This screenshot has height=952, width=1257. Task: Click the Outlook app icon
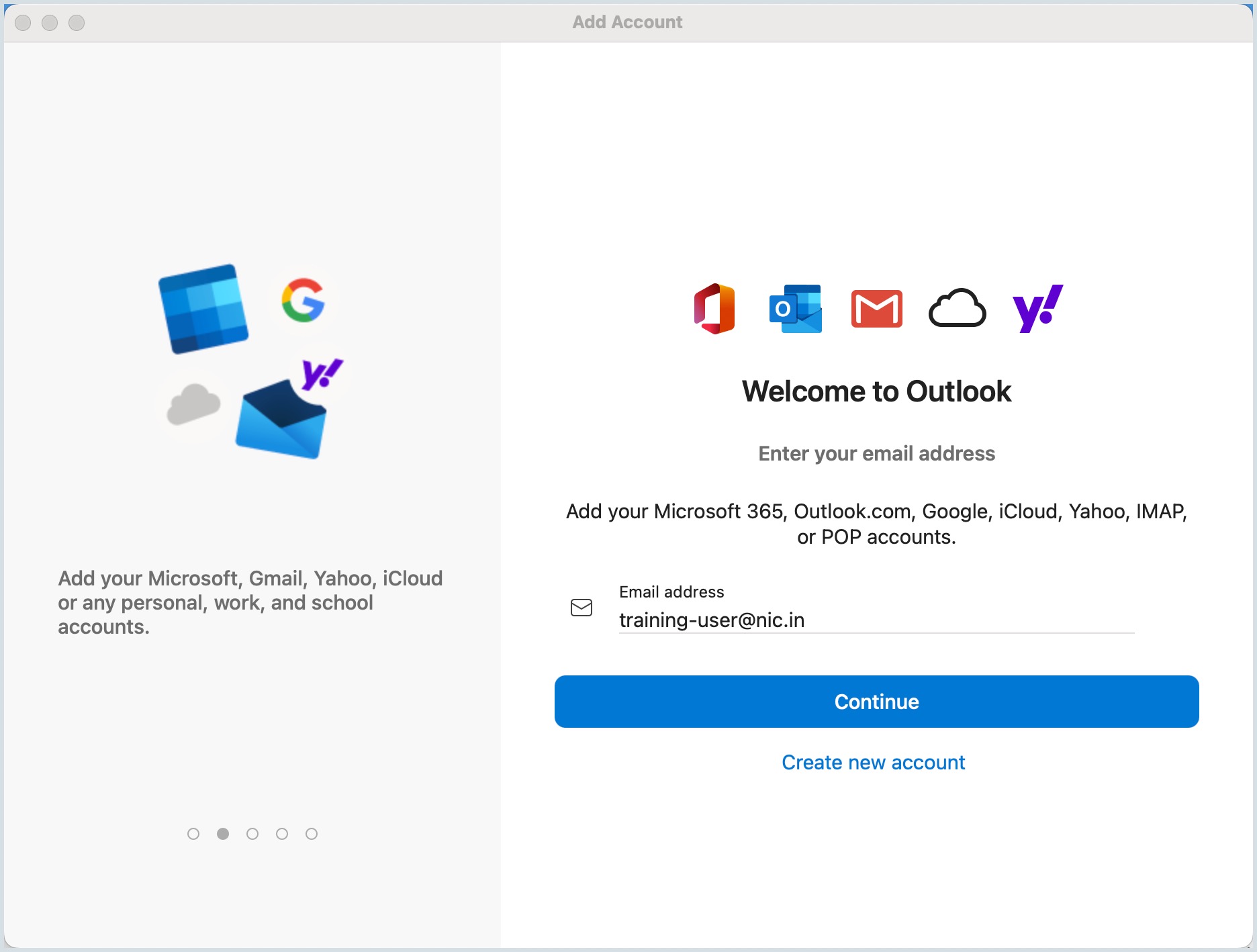[796, 309]
